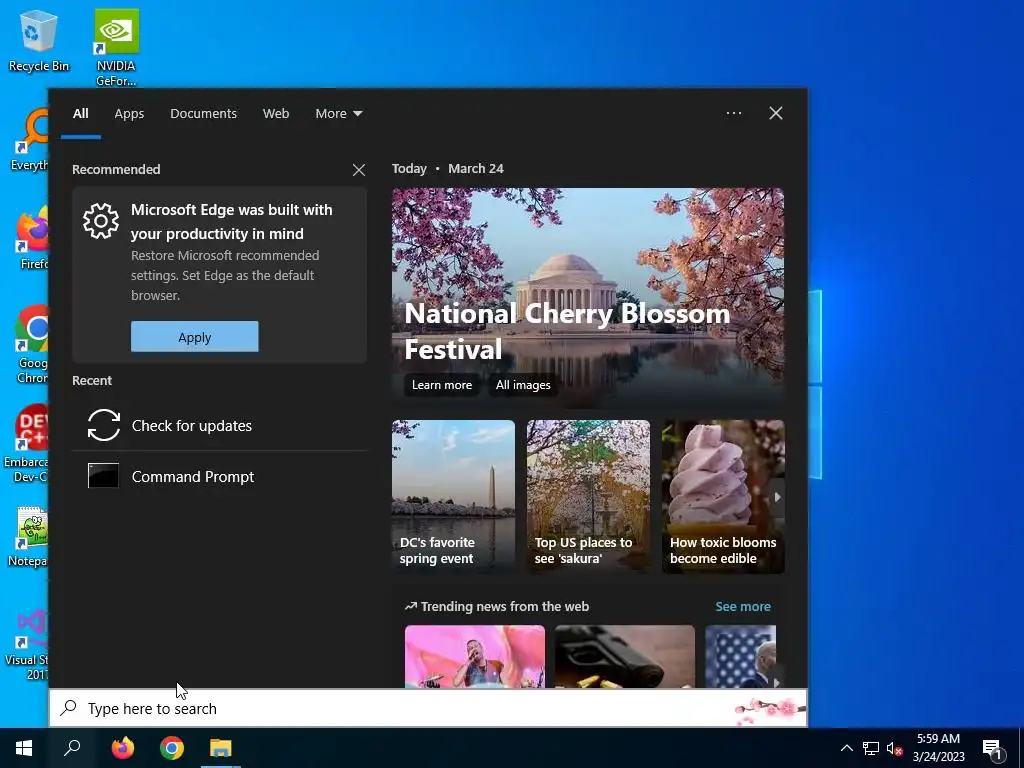Show hidden system tray icons
1024x768 pixels.
click(846, 748)
